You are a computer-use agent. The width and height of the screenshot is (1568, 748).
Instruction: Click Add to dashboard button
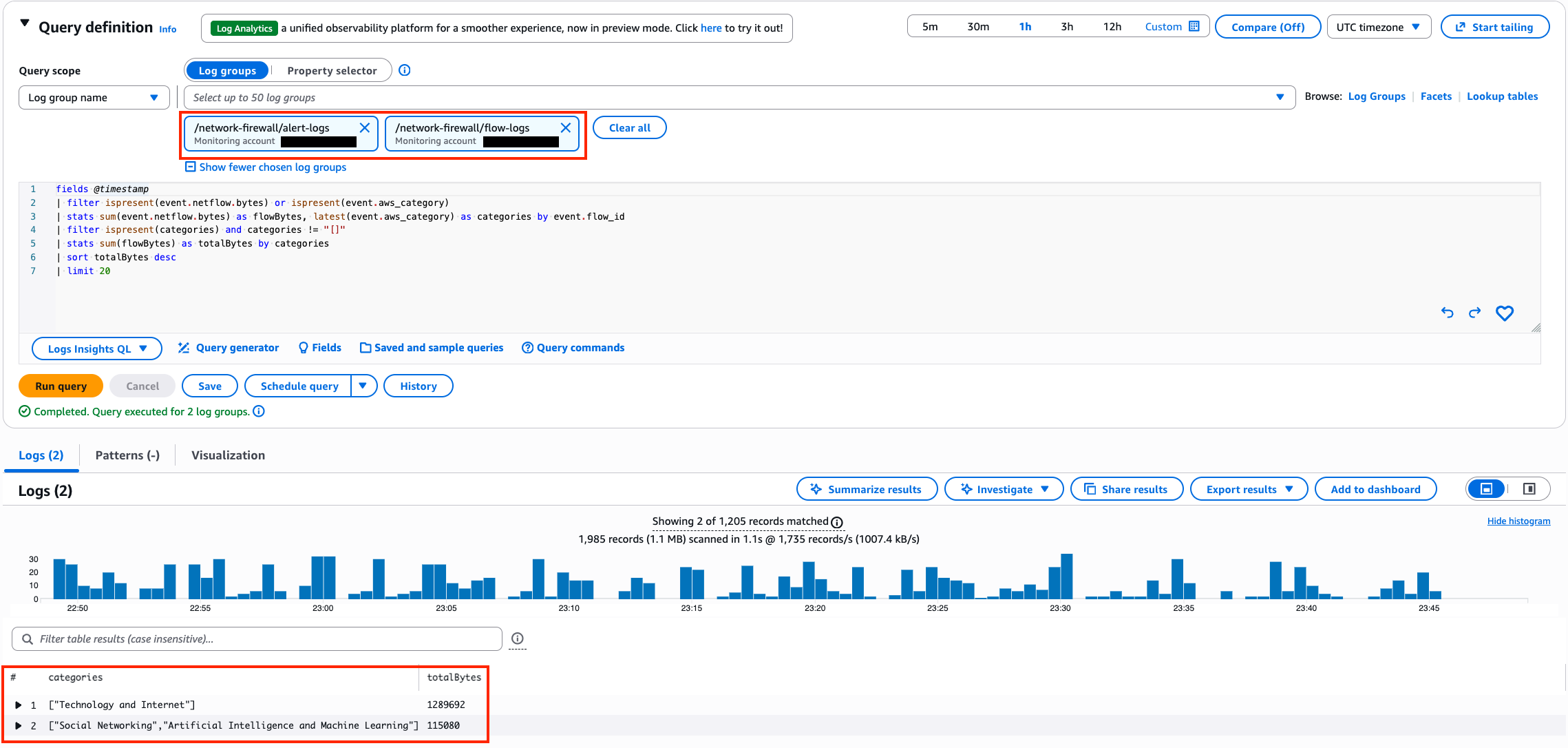coord(1375,489)
